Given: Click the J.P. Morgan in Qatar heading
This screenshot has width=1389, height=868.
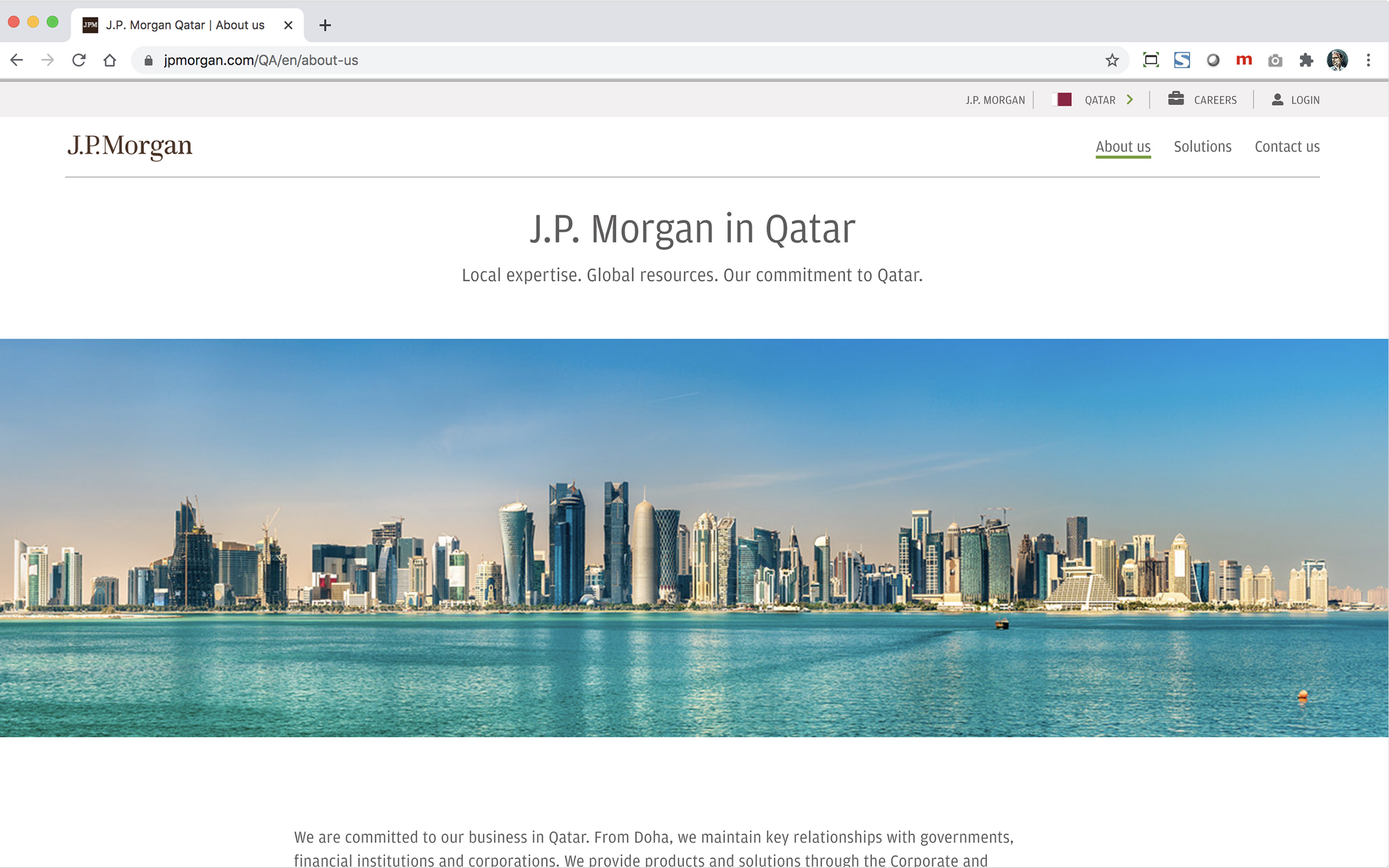Looking at the screenshot, I should tap(692, 229).
